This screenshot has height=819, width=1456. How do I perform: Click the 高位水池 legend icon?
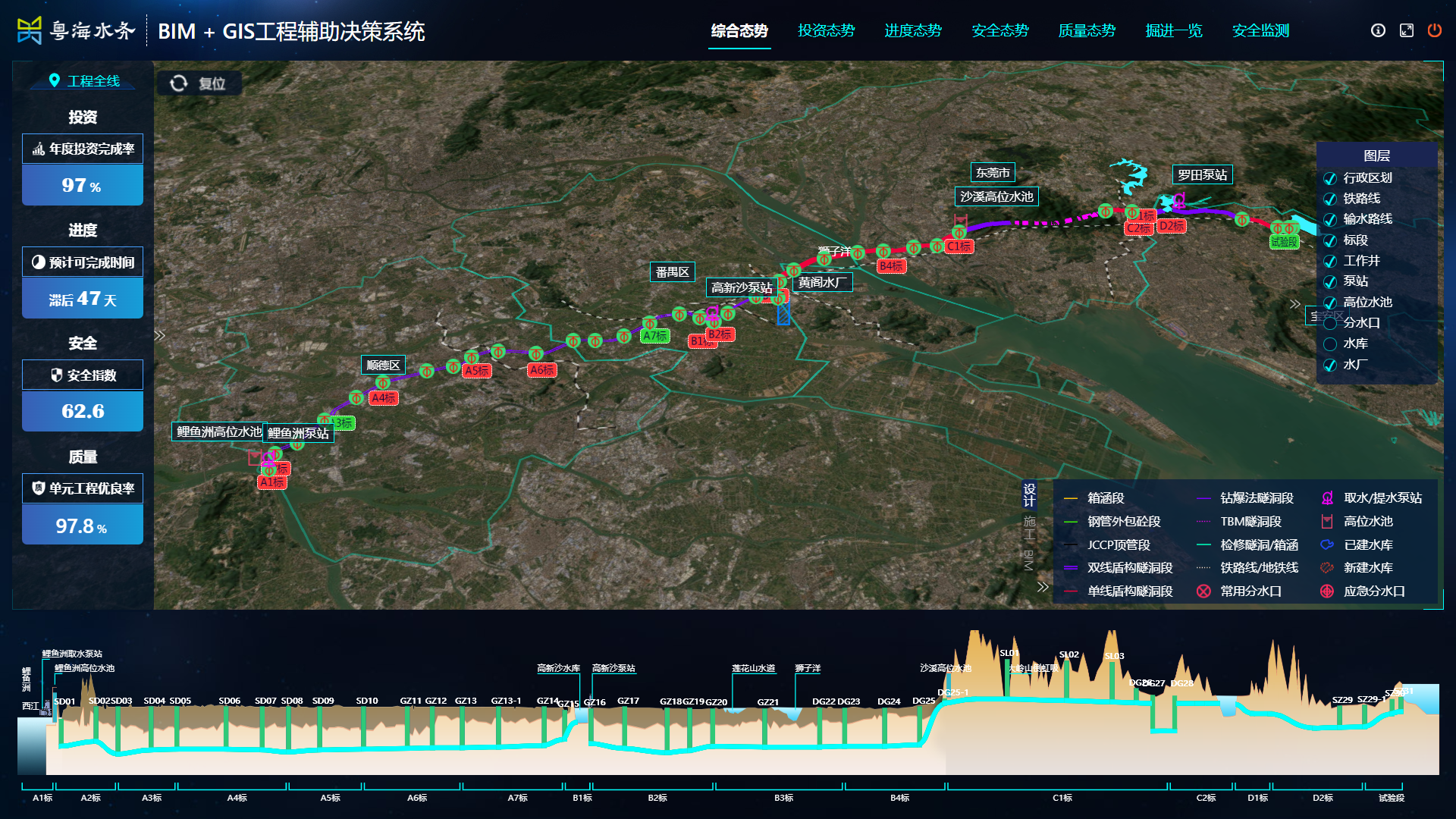point(1327,521)
